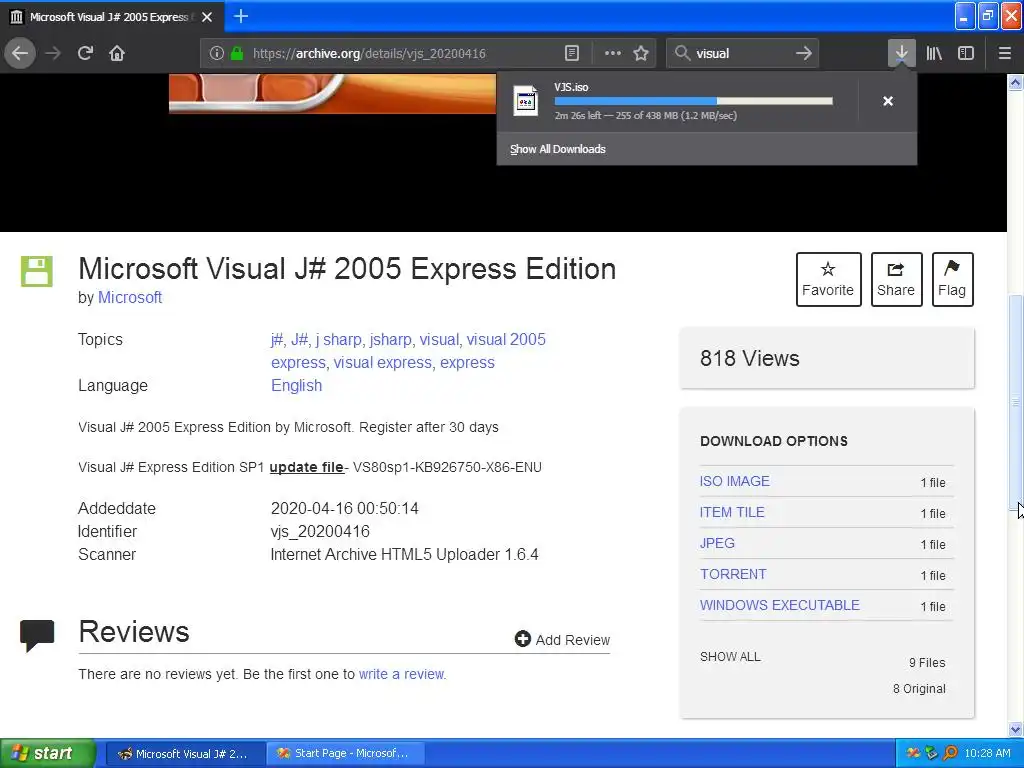Click SHOW ALL download files
The image size is (1024, 768).
[x=730, y=656]
